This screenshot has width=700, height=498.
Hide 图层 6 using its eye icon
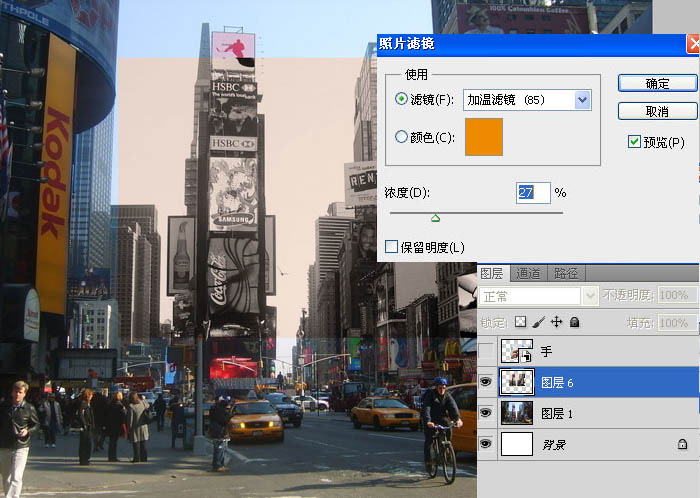(x=487, y=381)
